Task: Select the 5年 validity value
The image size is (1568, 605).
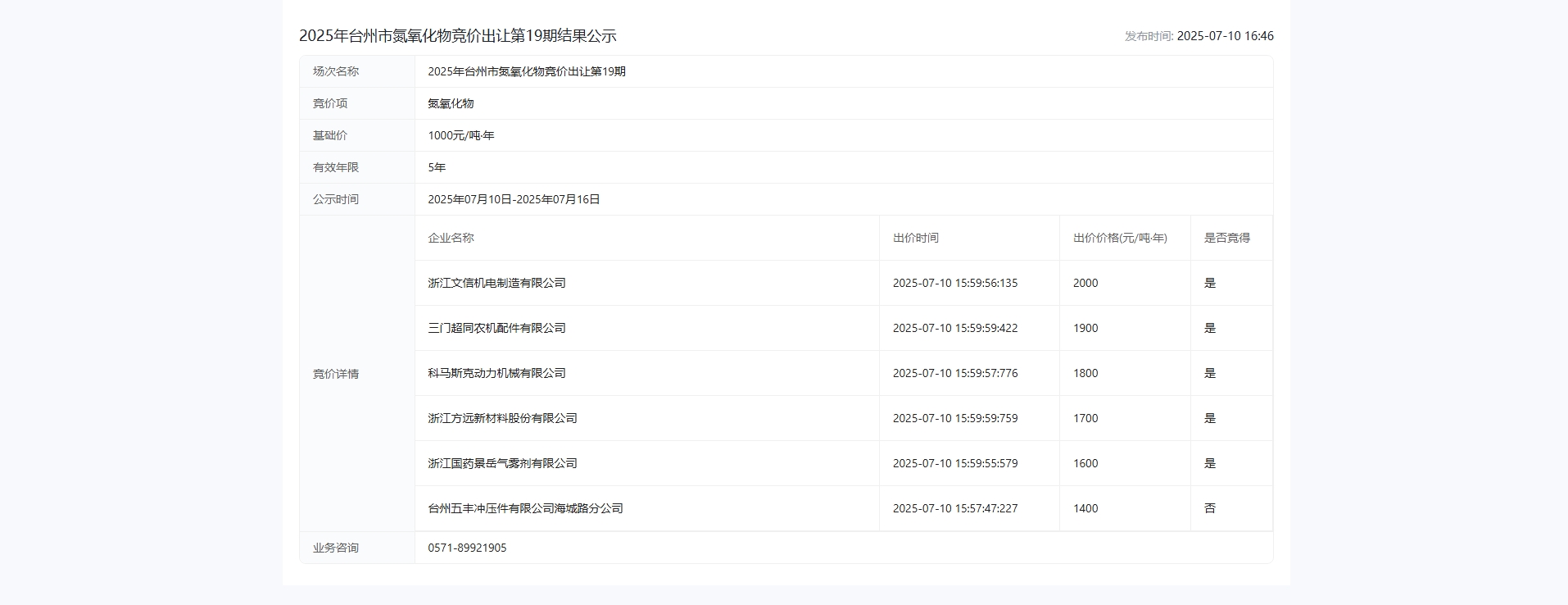Action: (x=437, y=167)
